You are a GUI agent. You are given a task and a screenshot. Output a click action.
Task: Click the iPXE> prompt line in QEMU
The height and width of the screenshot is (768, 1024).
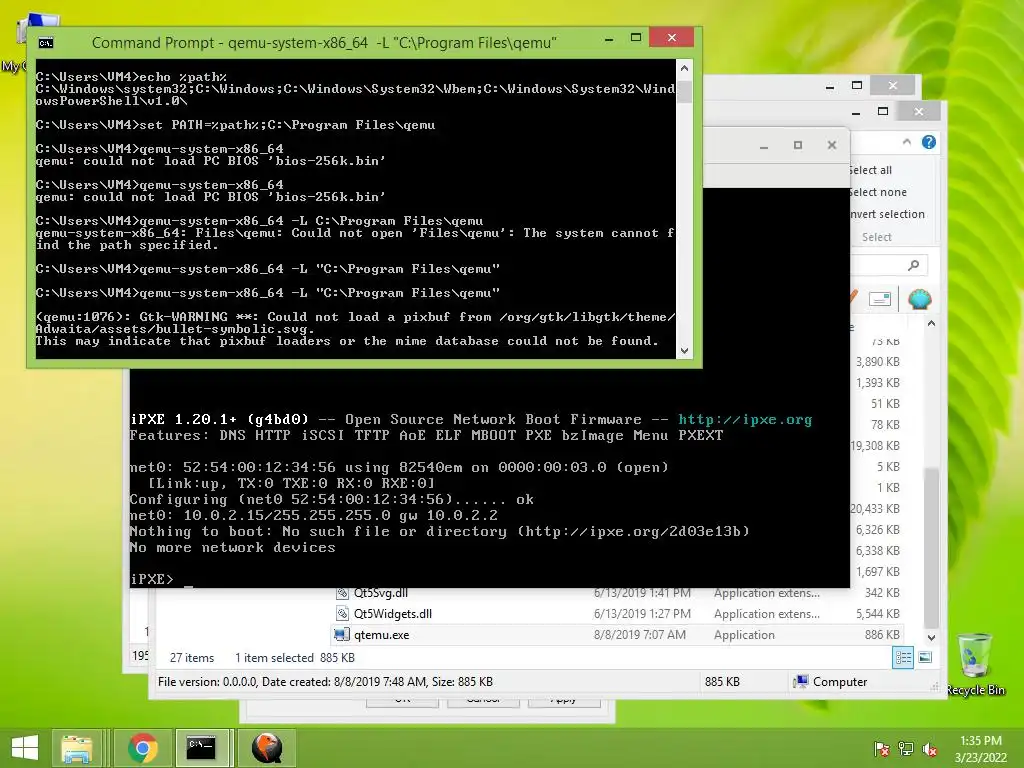(152, 579)
